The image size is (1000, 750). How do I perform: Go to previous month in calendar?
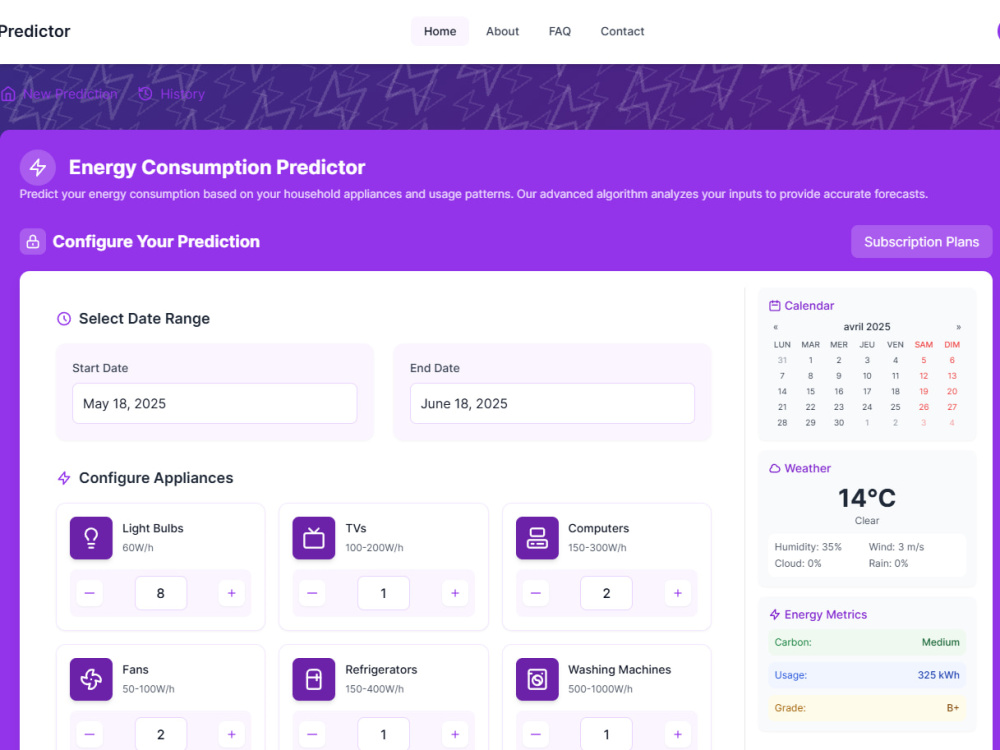(x=776, y=327)
